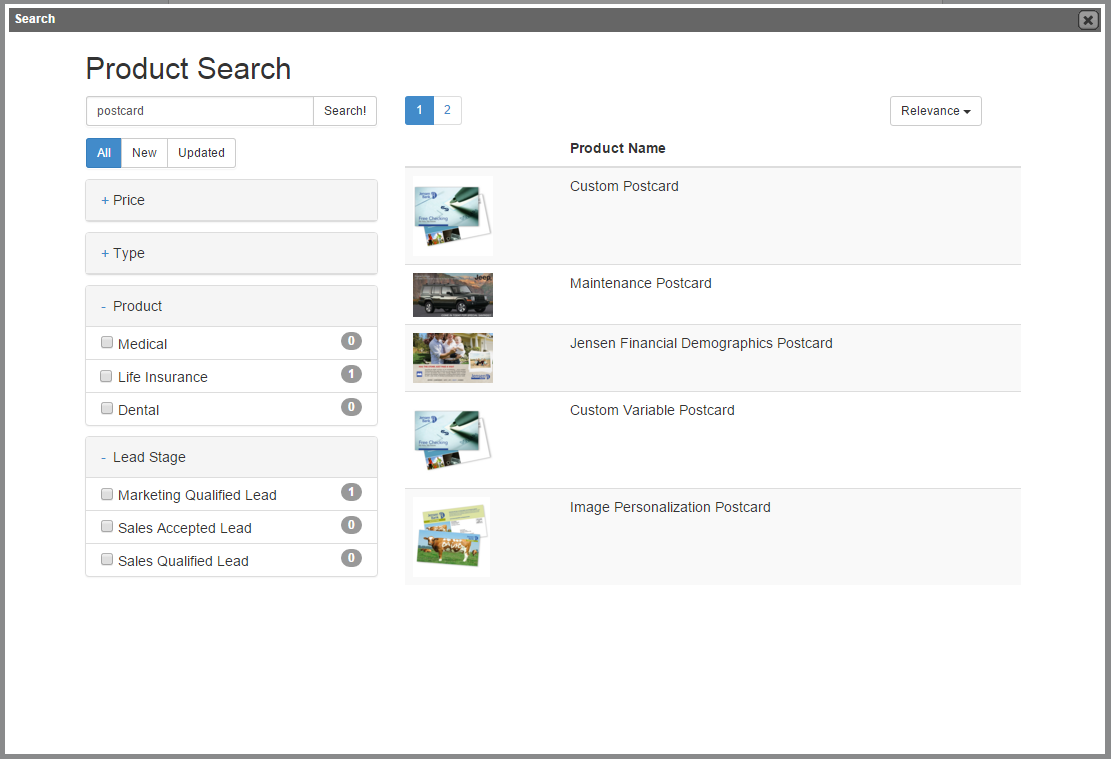Open the Custom Postcard product link
This screenshot has width=1111, height=759.
coord(624,186)
